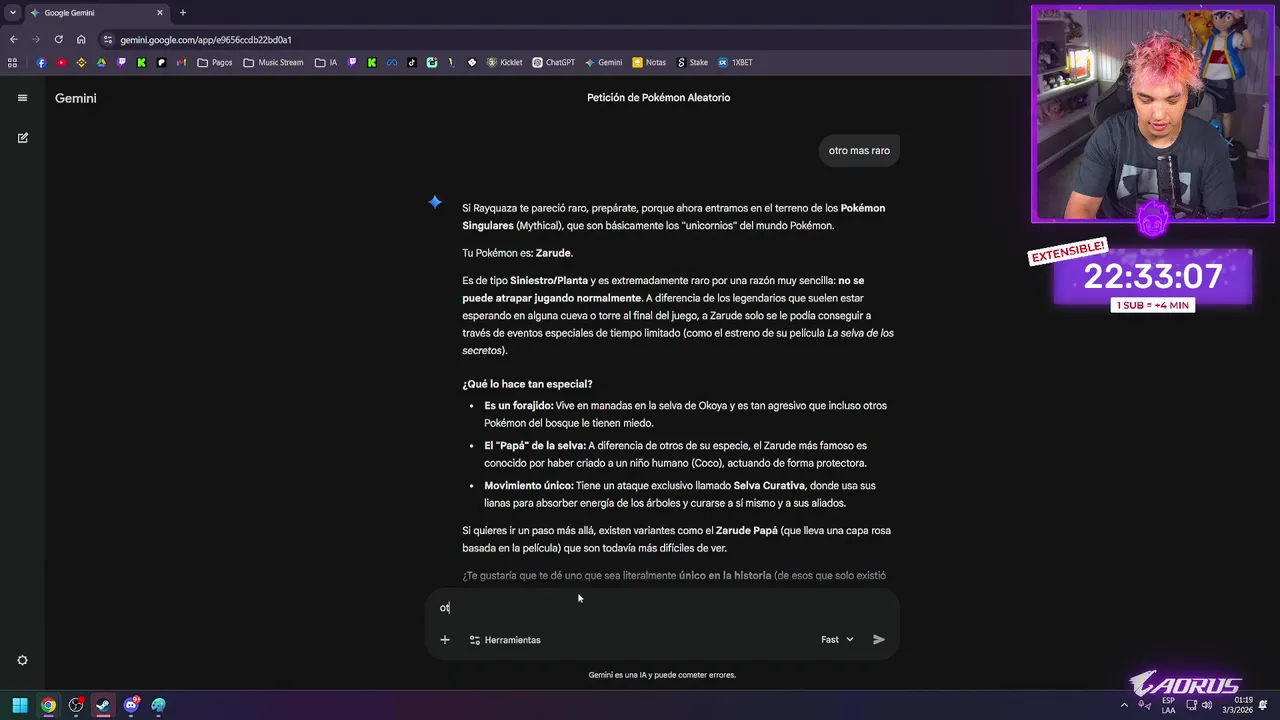1280x720 pixels.
Task: Switch to Chrome in the taskbar
Action: pos(48,705)
